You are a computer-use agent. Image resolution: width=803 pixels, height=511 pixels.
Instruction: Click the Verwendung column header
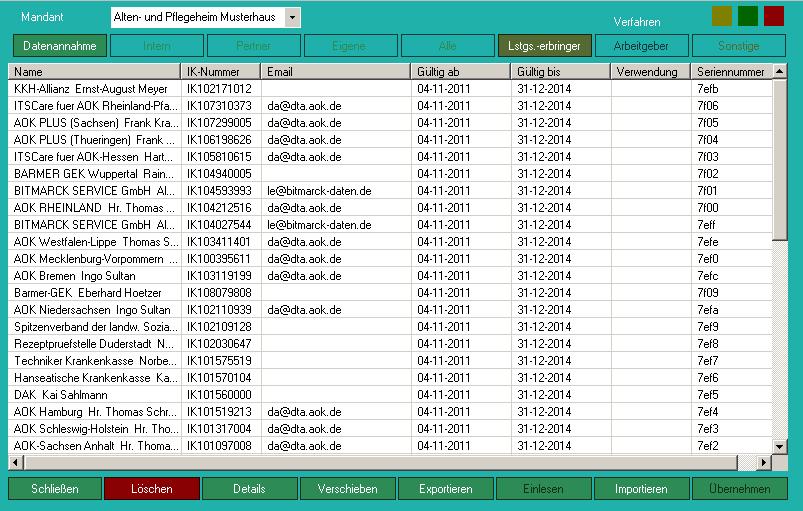click(x=650, y=72)
